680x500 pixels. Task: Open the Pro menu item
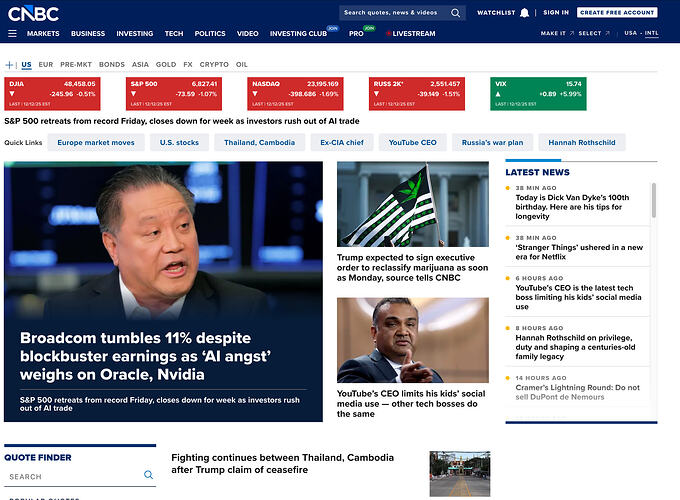(x=356, y=33)
